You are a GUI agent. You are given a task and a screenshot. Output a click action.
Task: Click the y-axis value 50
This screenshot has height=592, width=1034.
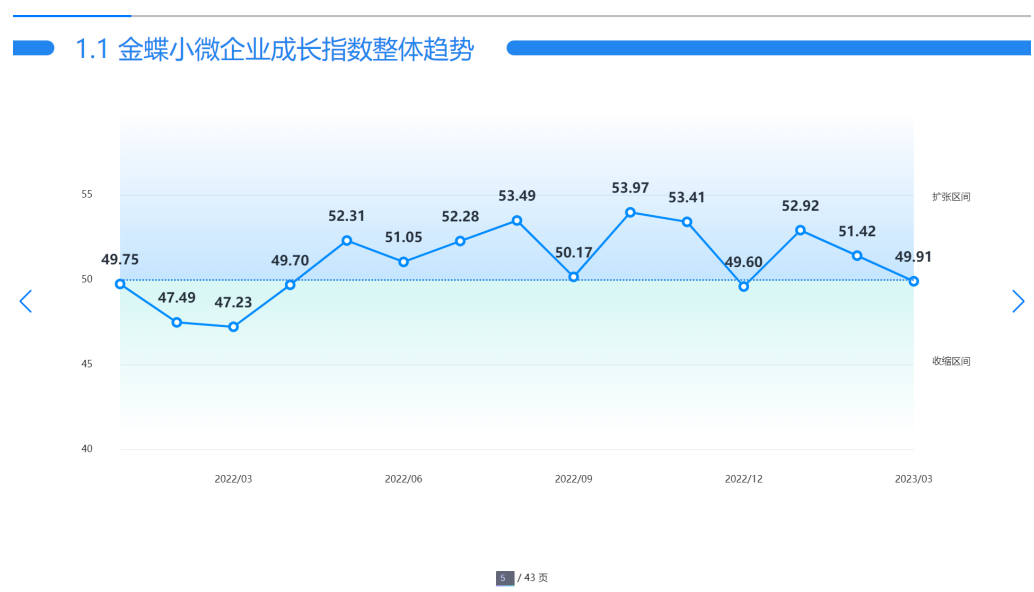[x=87, y=280]
